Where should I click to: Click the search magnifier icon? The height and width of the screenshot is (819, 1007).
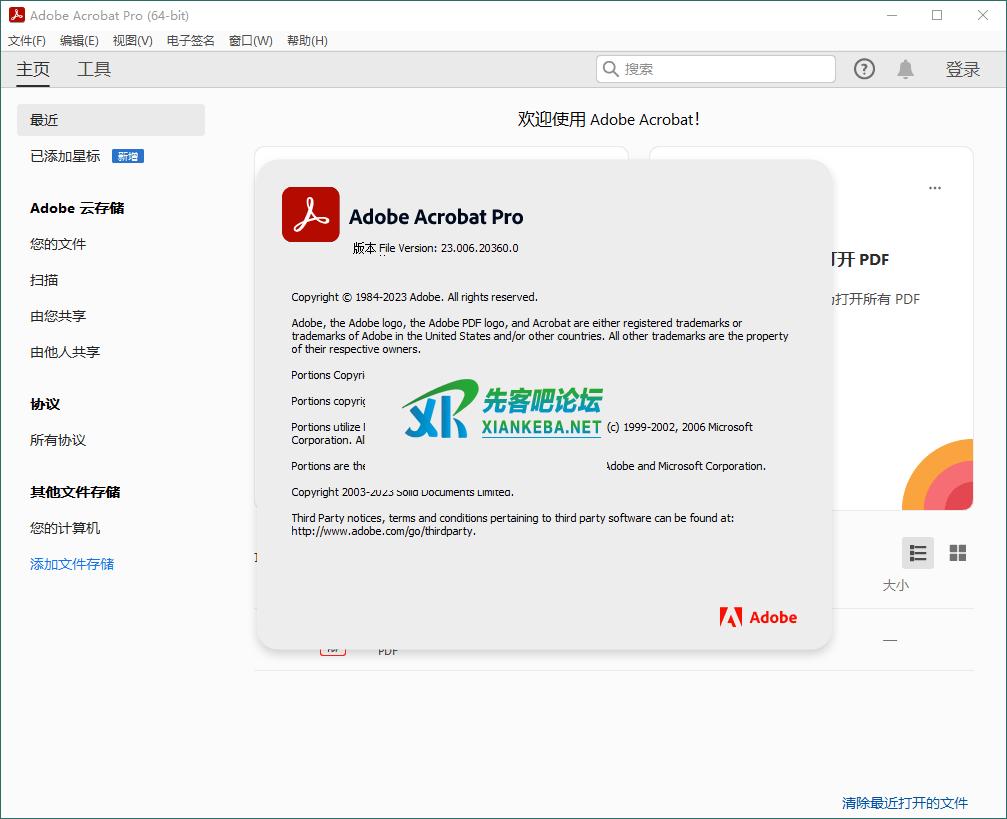(610, 69)
